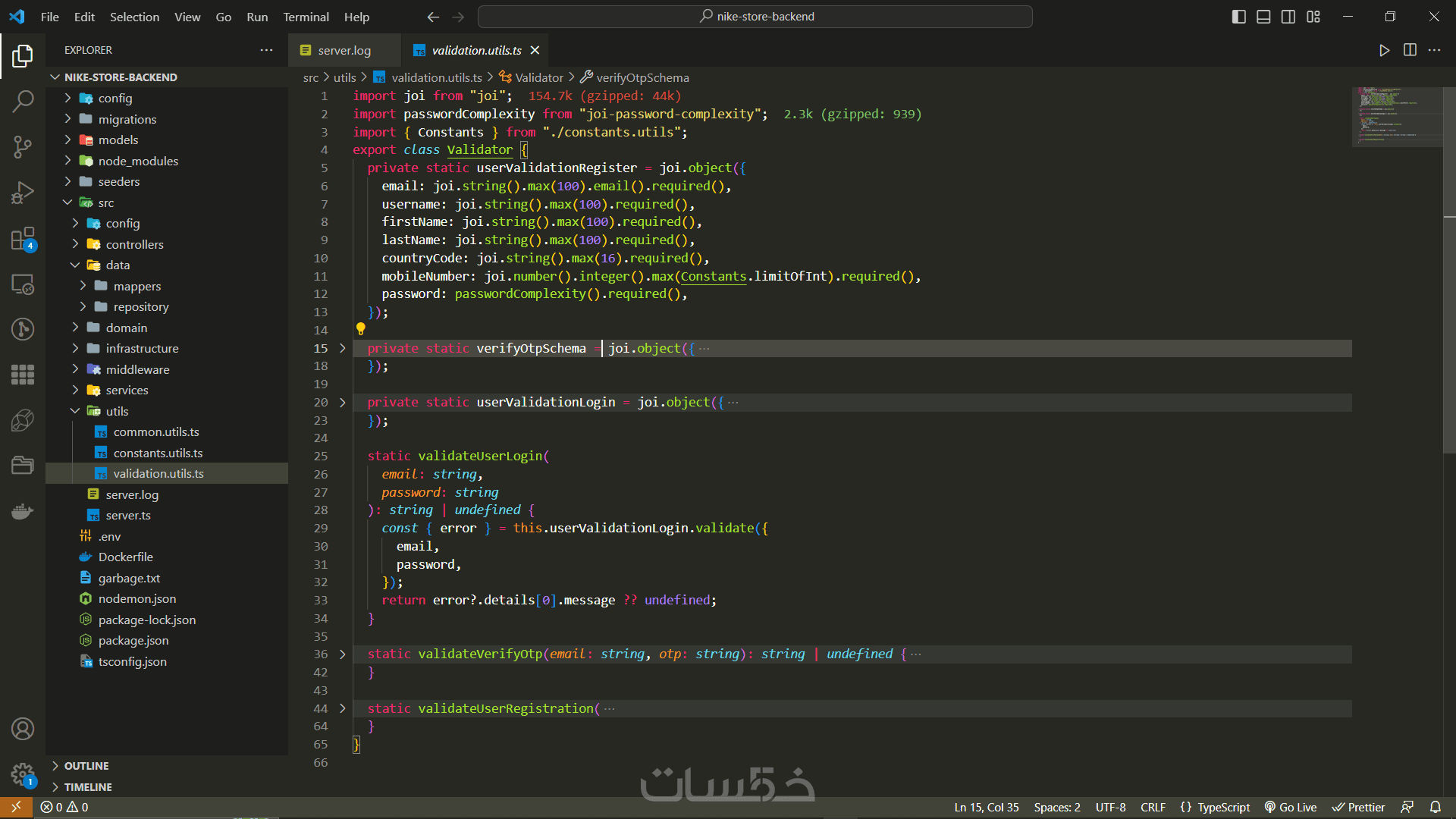
Task: Open Run and Debug view
Action: (23, 193)
